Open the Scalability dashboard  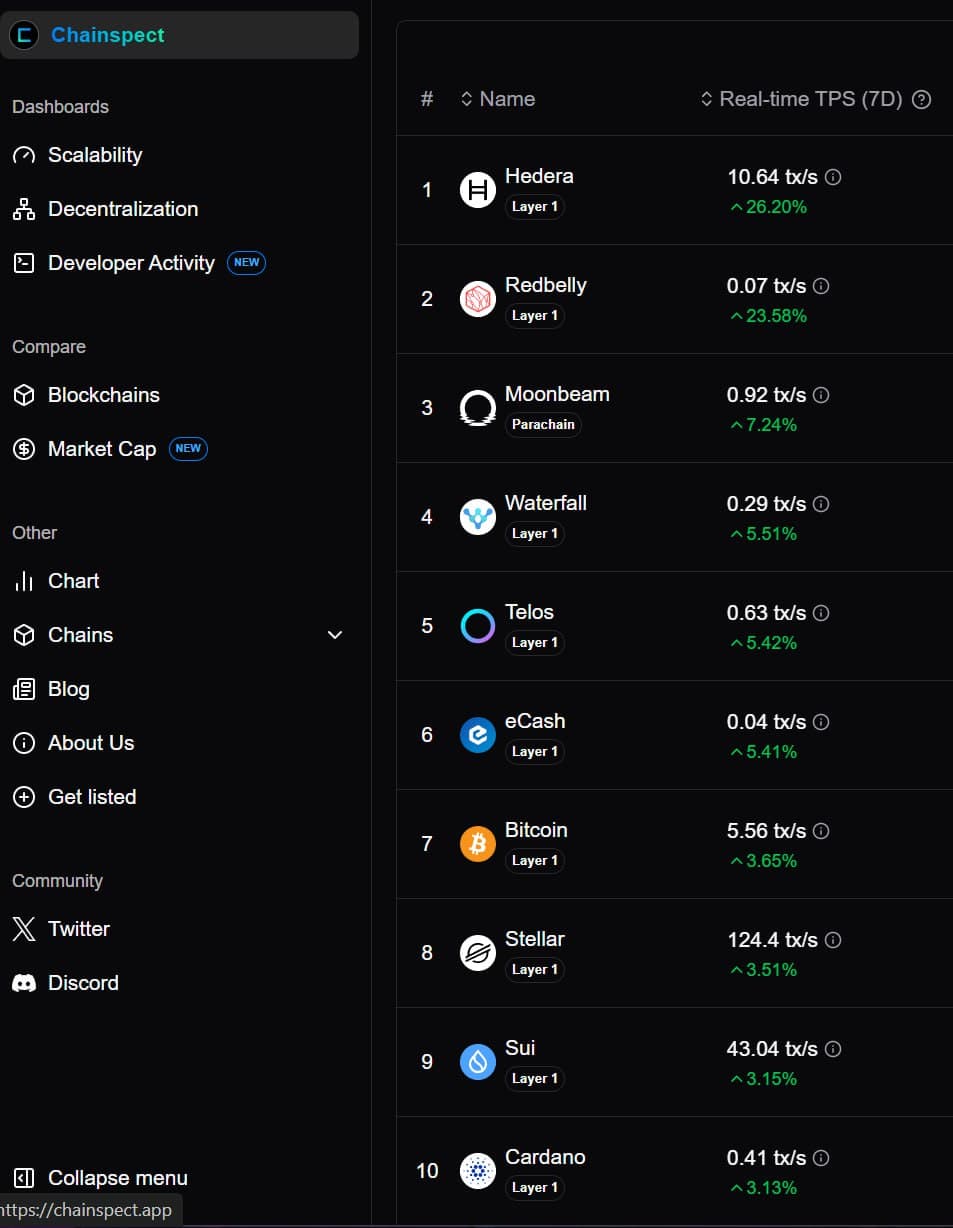pos(94,155)
